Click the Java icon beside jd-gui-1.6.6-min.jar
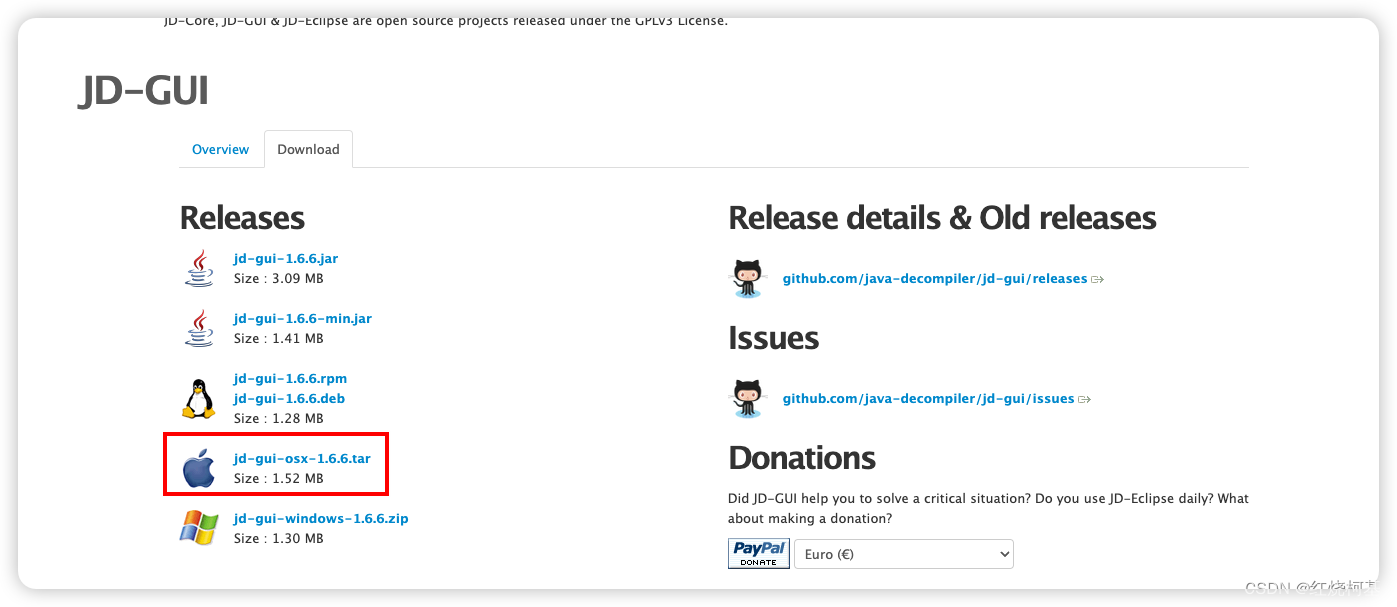The width and height of the screenshot is (1397, 607). pyautogui.click(x=199, y=328)
